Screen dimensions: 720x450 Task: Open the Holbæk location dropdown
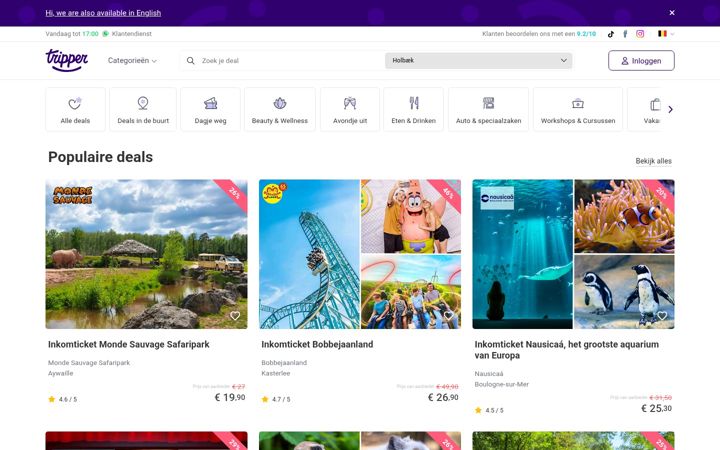coord(478,61)
